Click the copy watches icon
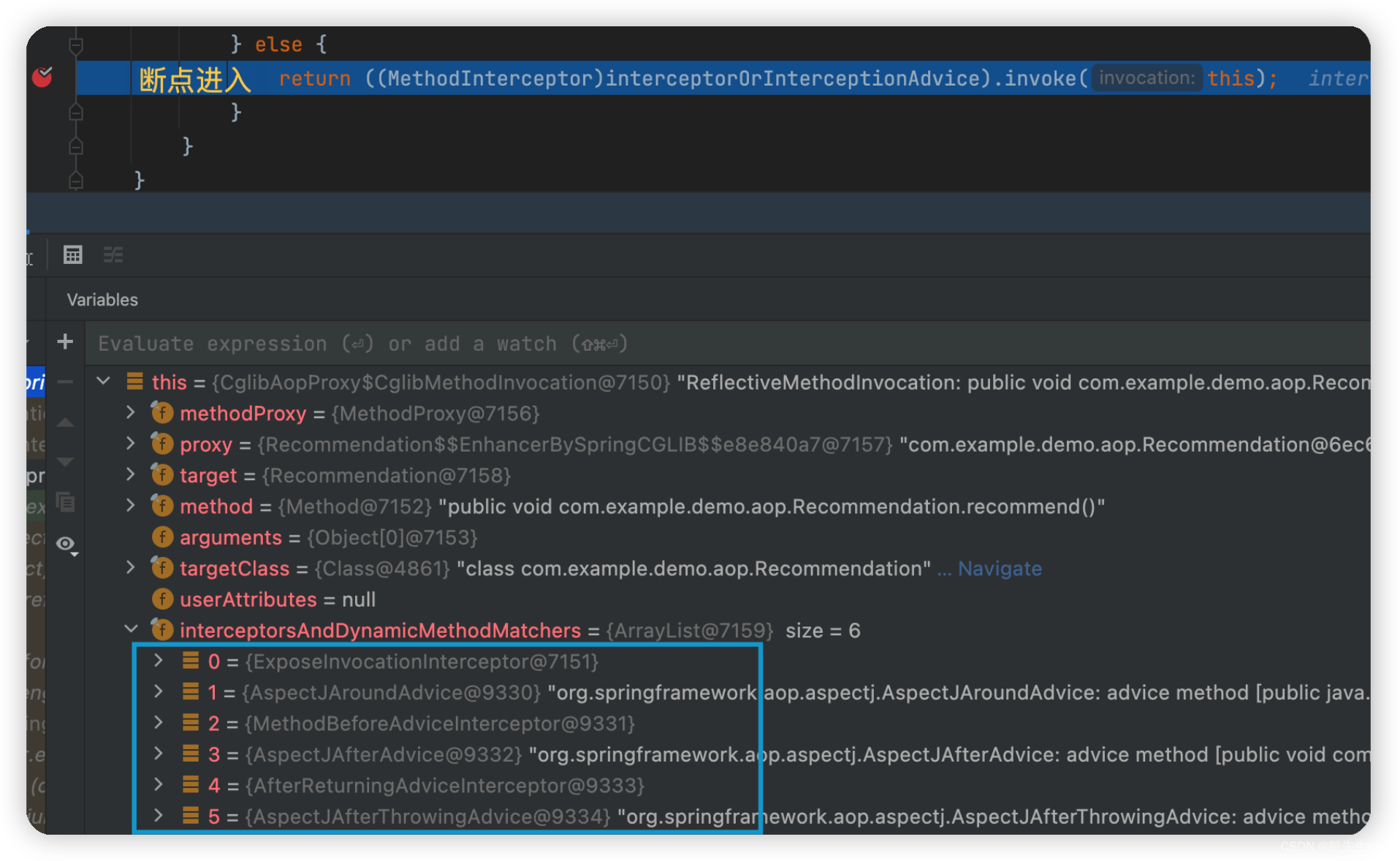 [66, 502]
